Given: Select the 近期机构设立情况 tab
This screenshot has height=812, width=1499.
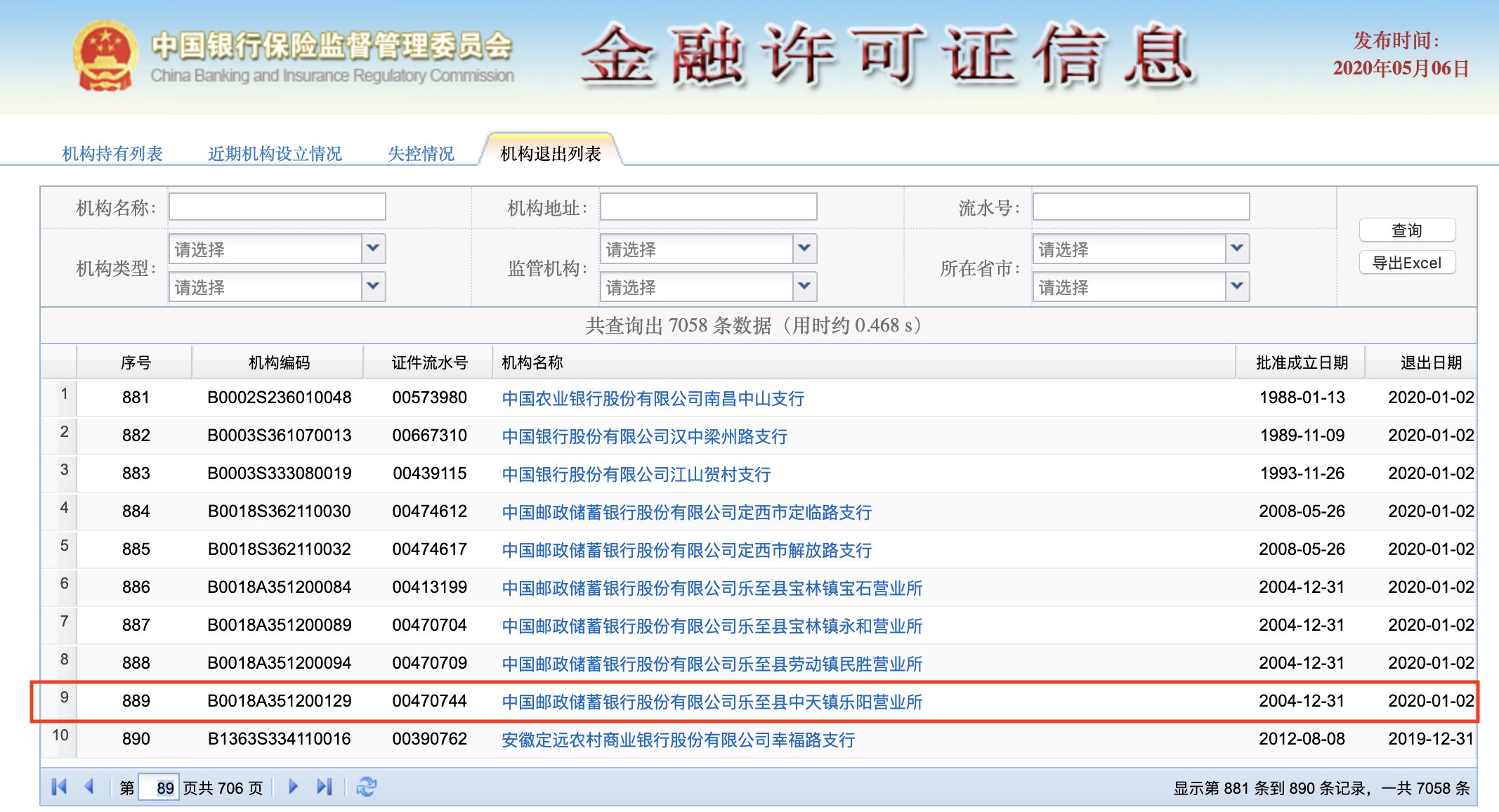Looking at the screenshot, I should (x=275, y=152).
